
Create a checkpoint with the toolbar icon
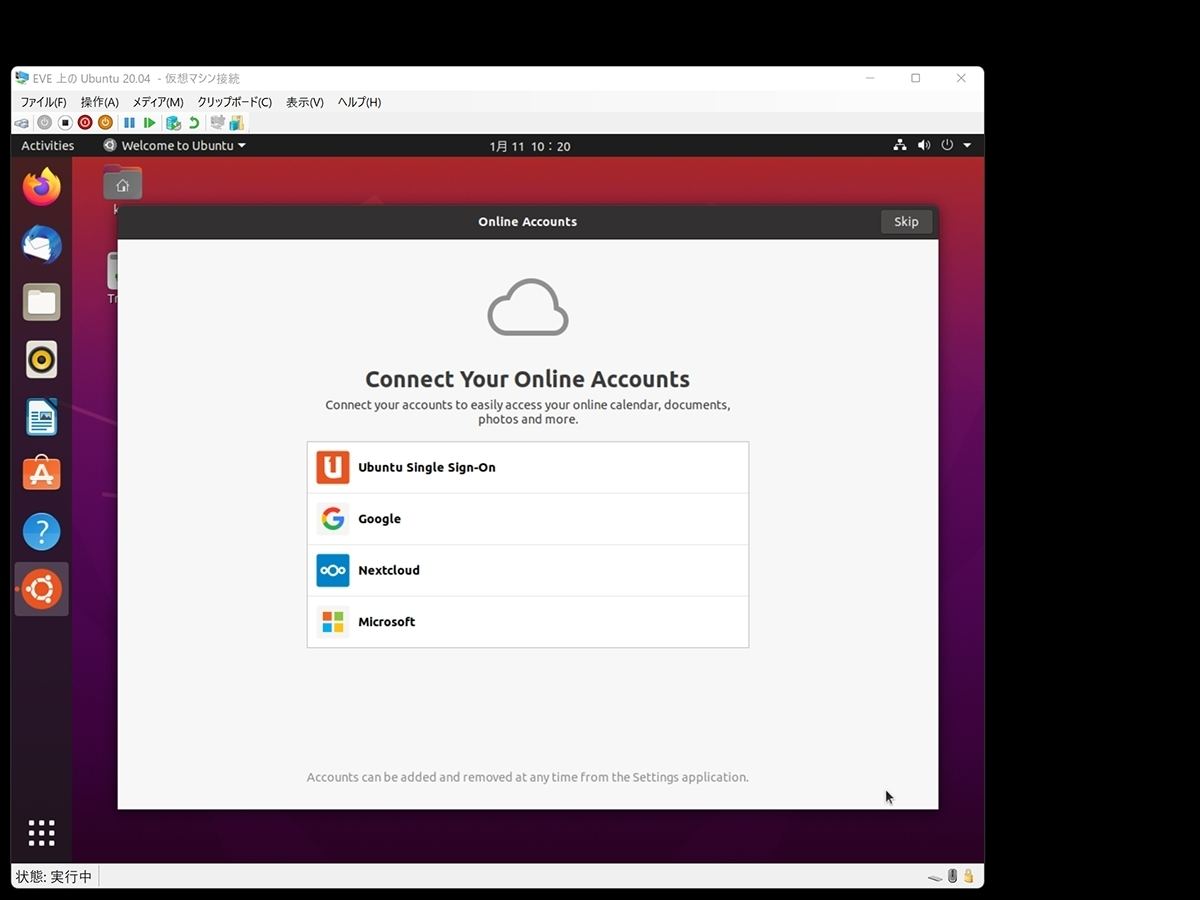click(174, 123)
